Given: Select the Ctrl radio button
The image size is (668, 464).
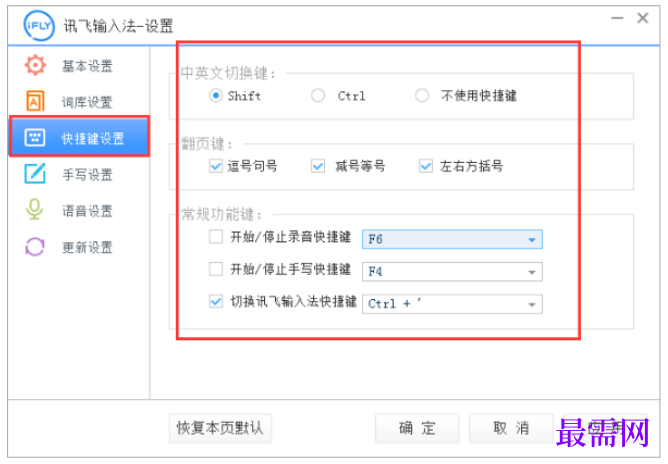Looking at the screenshot, I should click(x=318, y=96).
